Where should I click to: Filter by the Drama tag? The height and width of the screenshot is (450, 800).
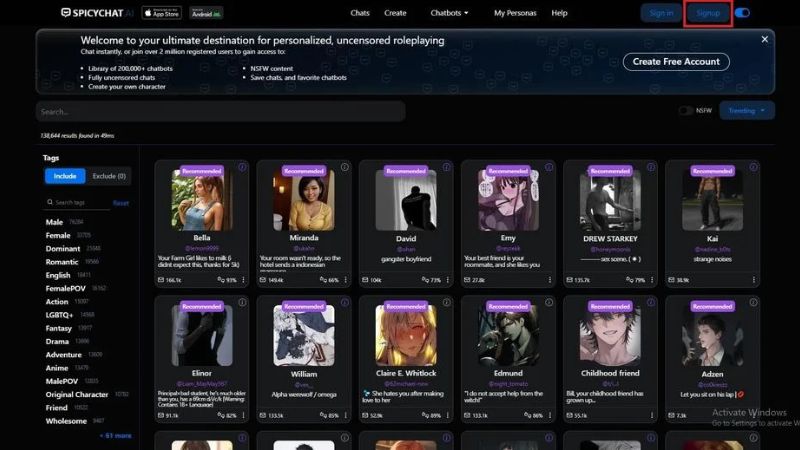(57, 341)
